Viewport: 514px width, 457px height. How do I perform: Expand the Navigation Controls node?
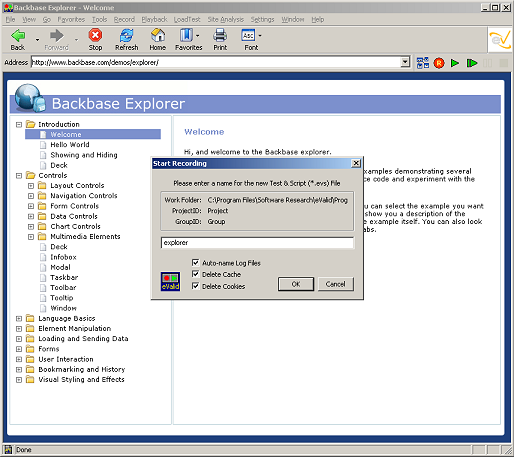[31, 196]
